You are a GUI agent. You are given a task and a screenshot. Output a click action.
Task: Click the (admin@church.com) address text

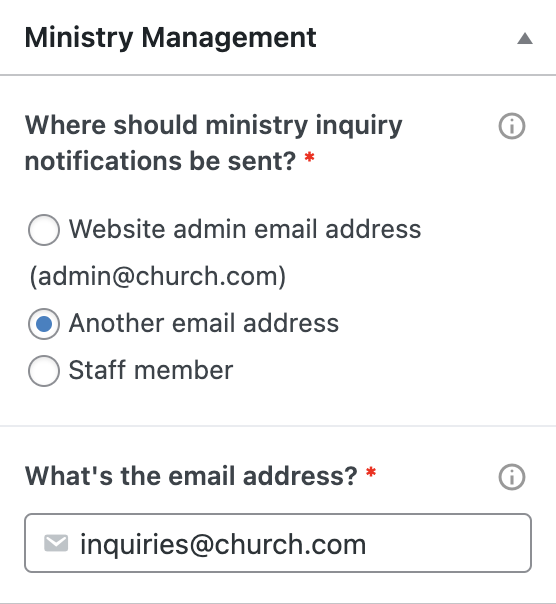[158, 277]
